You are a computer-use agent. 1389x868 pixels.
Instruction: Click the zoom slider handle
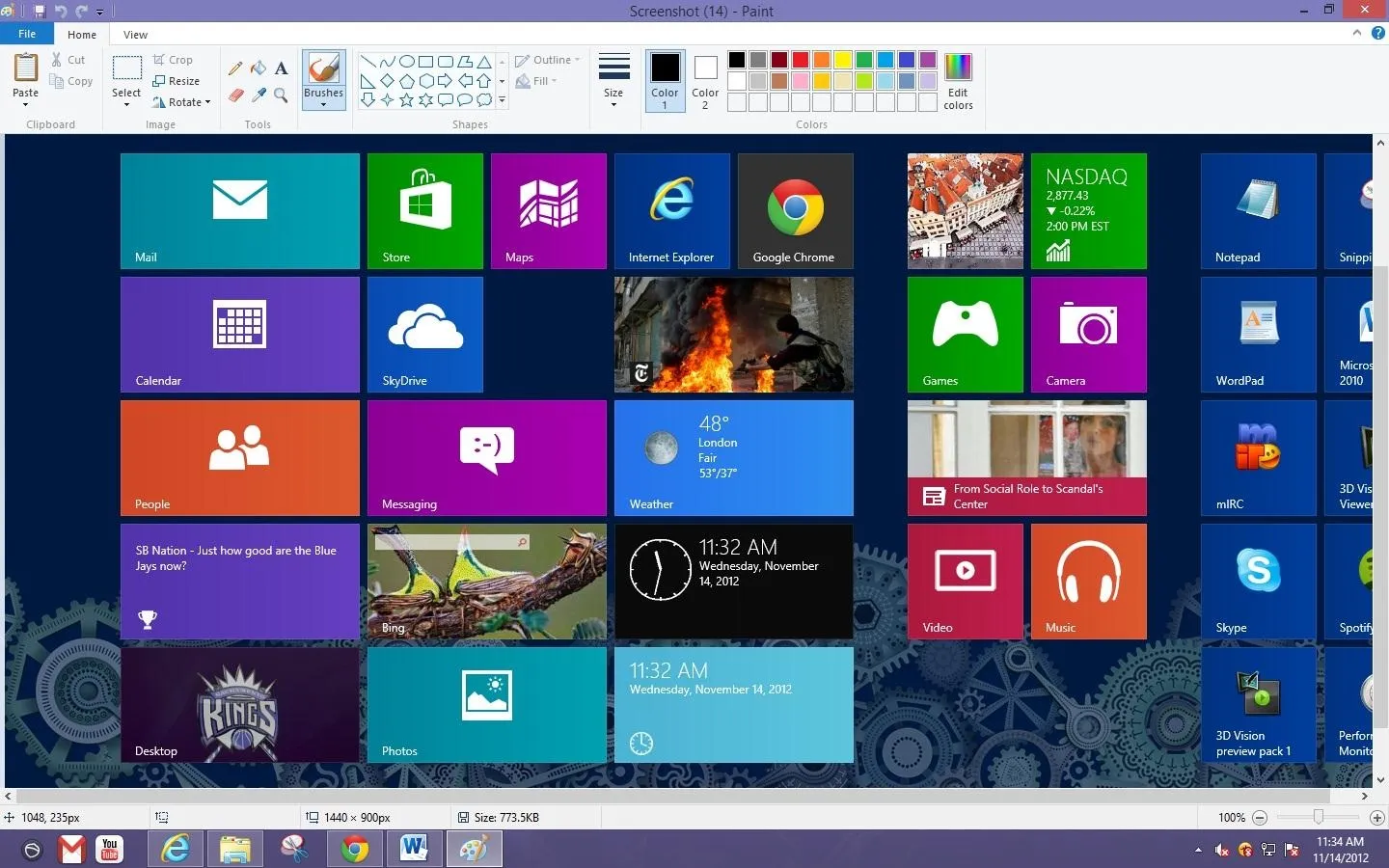coord(1318,818)
